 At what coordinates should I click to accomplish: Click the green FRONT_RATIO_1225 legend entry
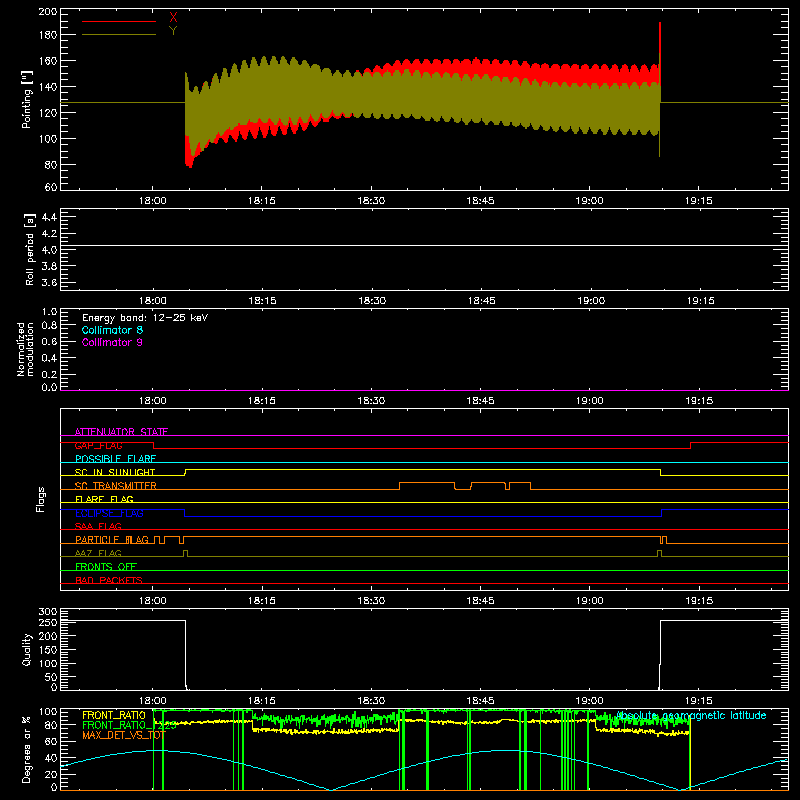129,725
